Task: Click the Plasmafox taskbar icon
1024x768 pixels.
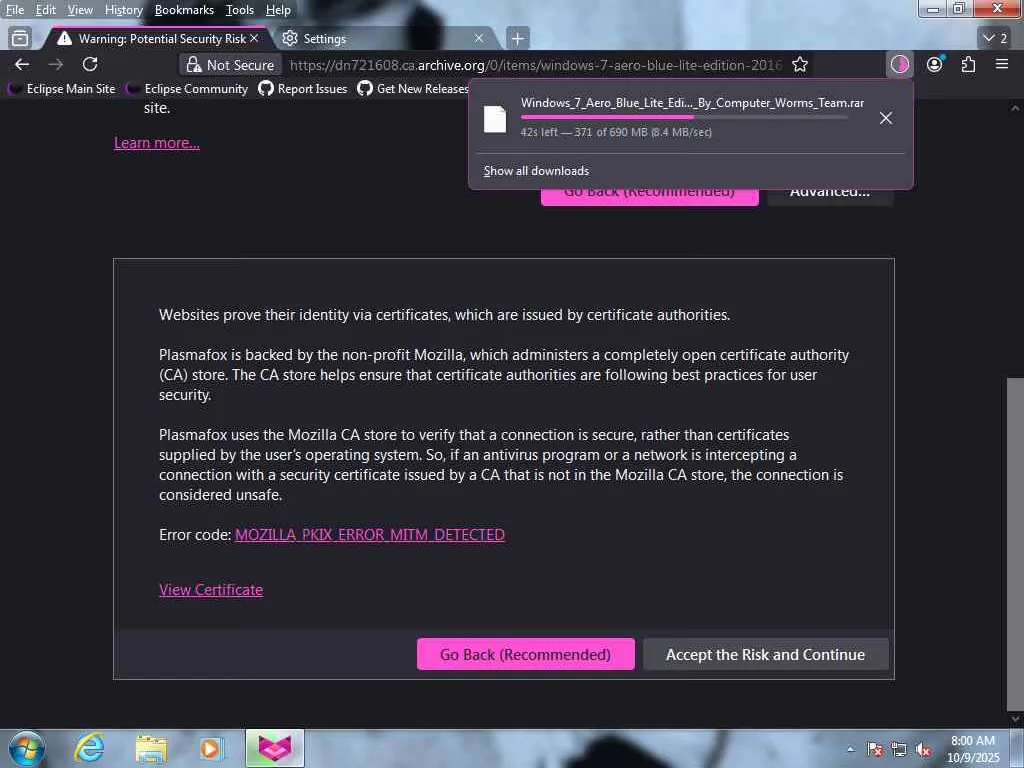Action: [x=274, y=748]
